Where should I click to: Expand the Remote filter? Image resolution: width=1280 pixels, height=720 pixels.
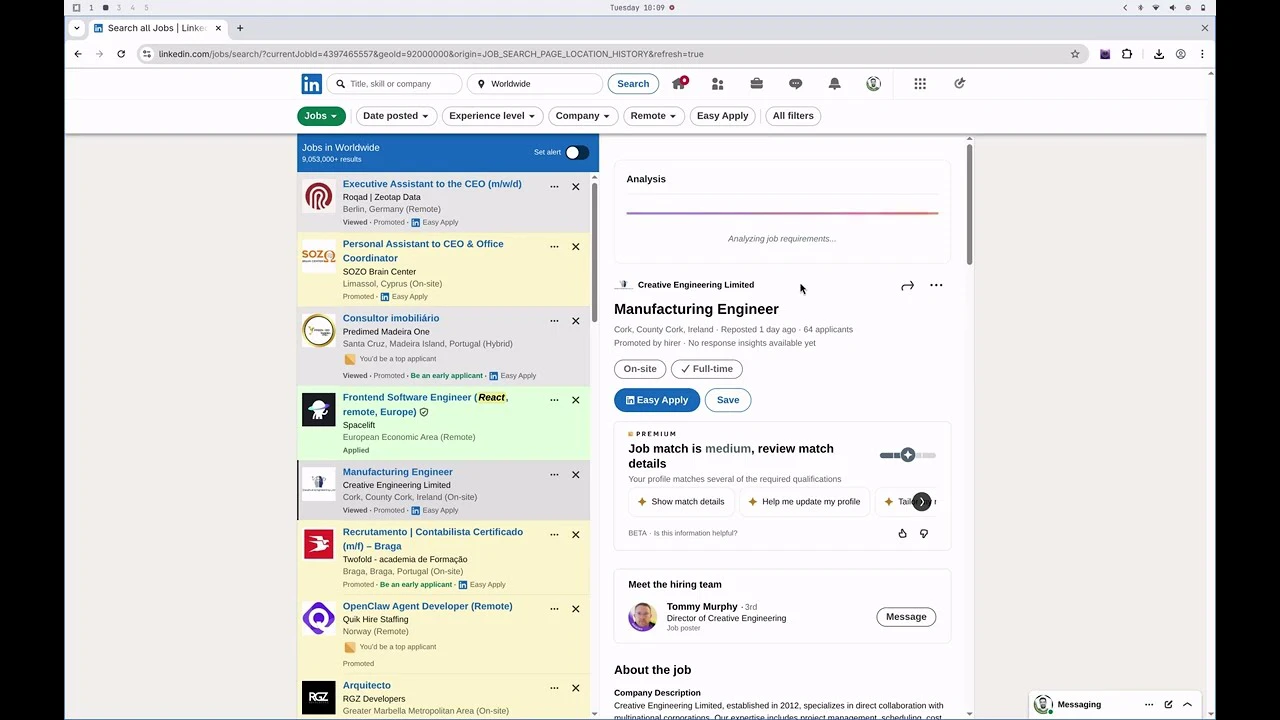pyautogui.click(x=653, y=116)
